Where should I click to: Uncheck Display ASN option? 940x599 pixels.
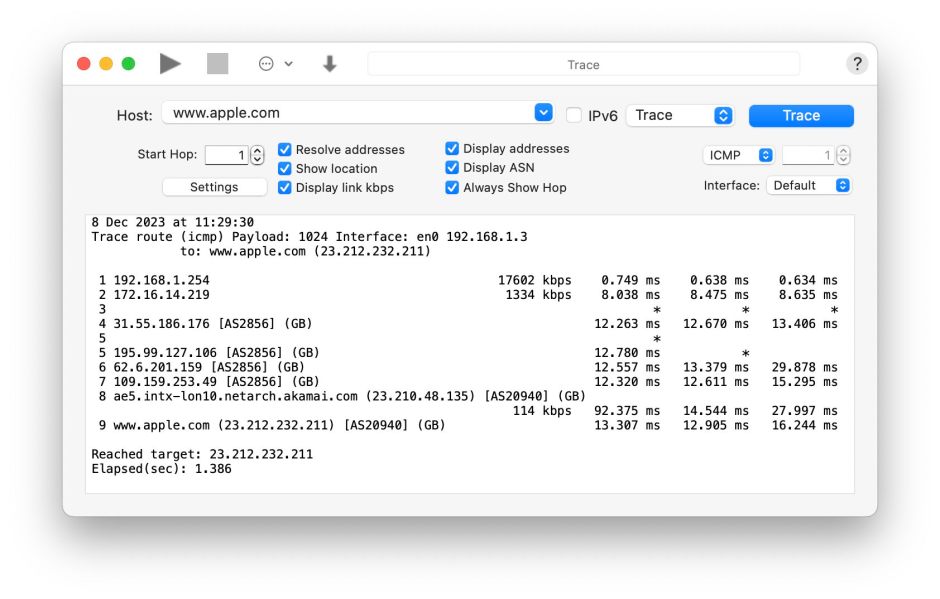452,168
